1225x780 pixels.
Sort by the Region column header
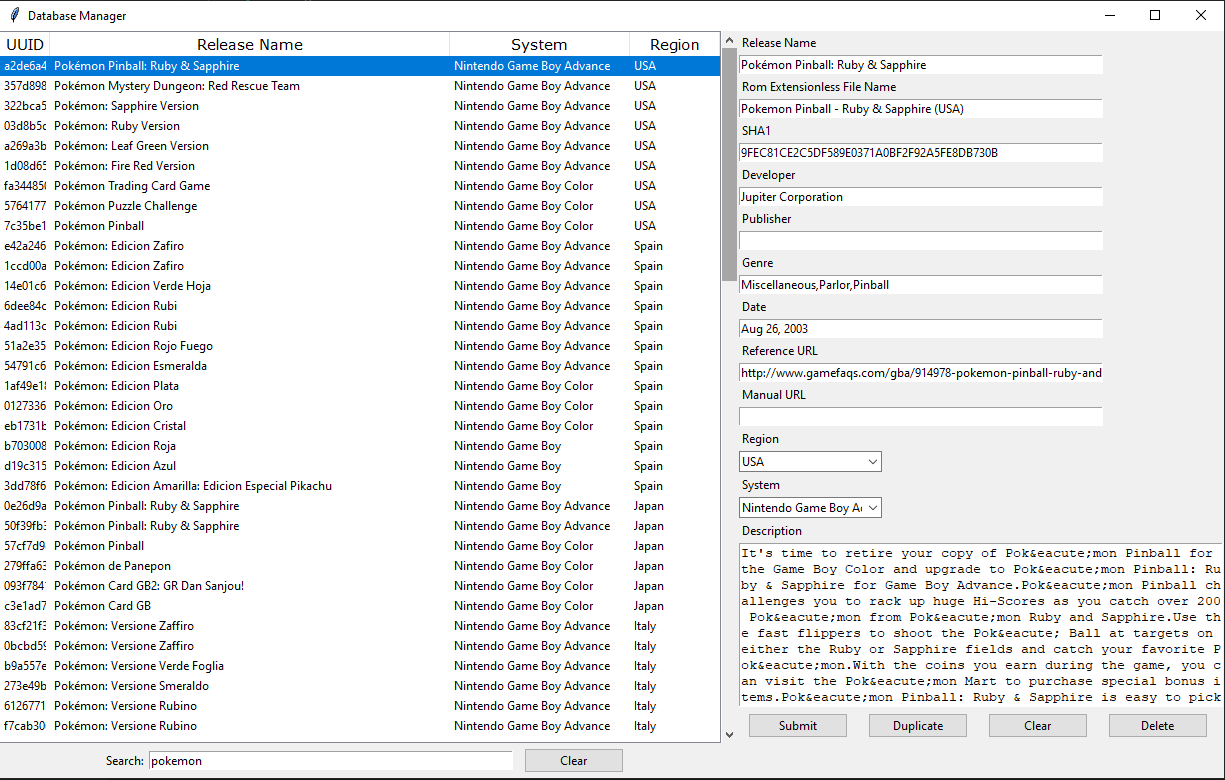675,44
